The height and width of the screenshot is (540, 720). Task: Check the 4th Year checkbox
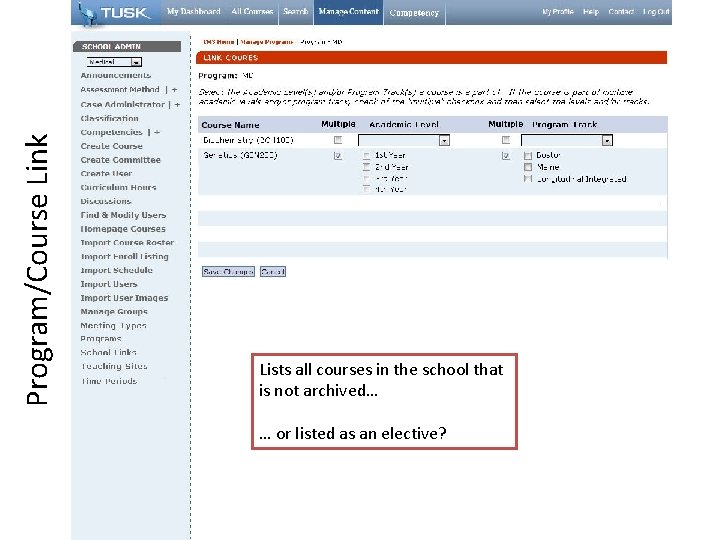coord(366,189)
